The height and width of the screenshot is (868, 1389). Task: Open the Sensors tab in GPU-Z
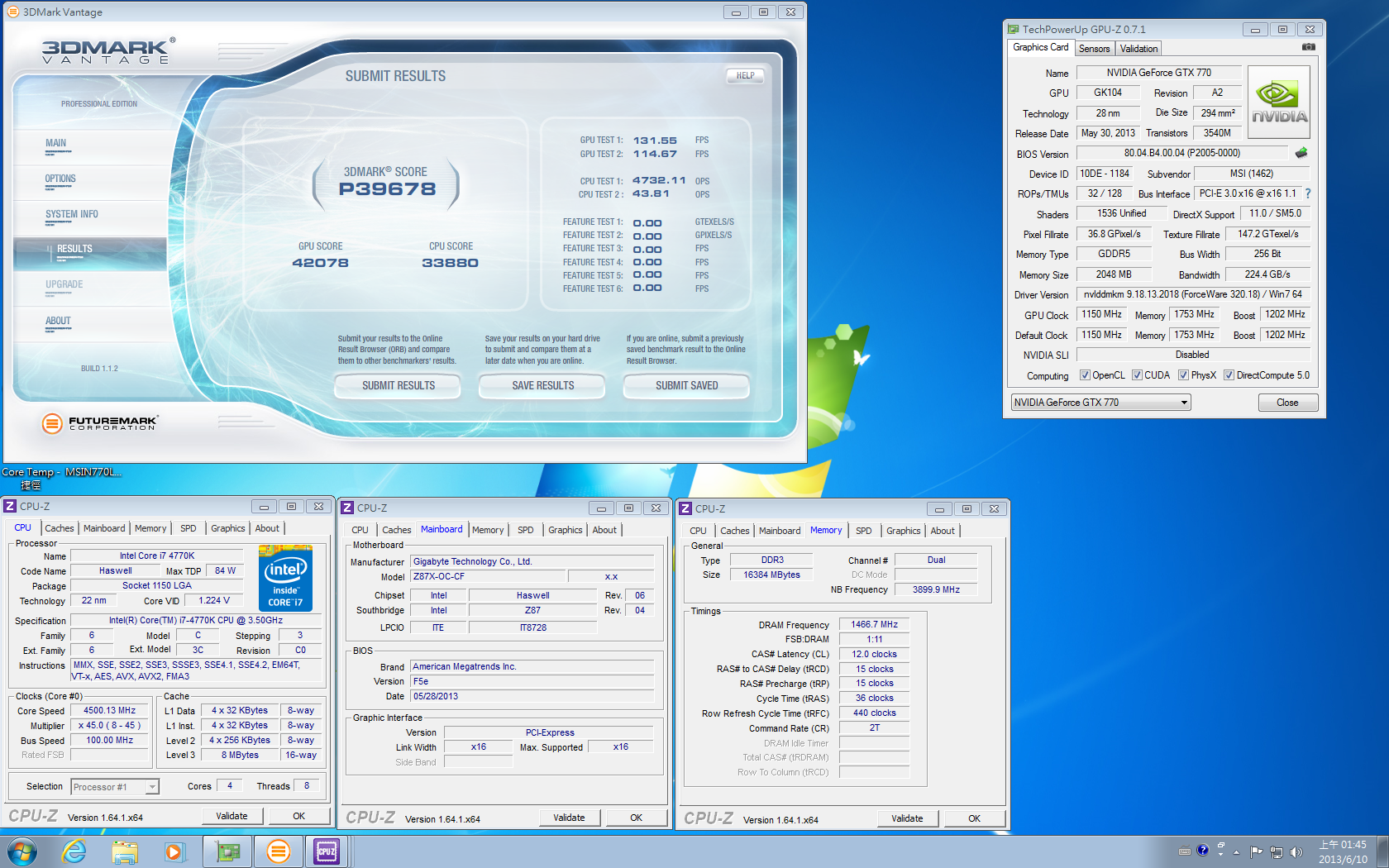pos(1094,49)
